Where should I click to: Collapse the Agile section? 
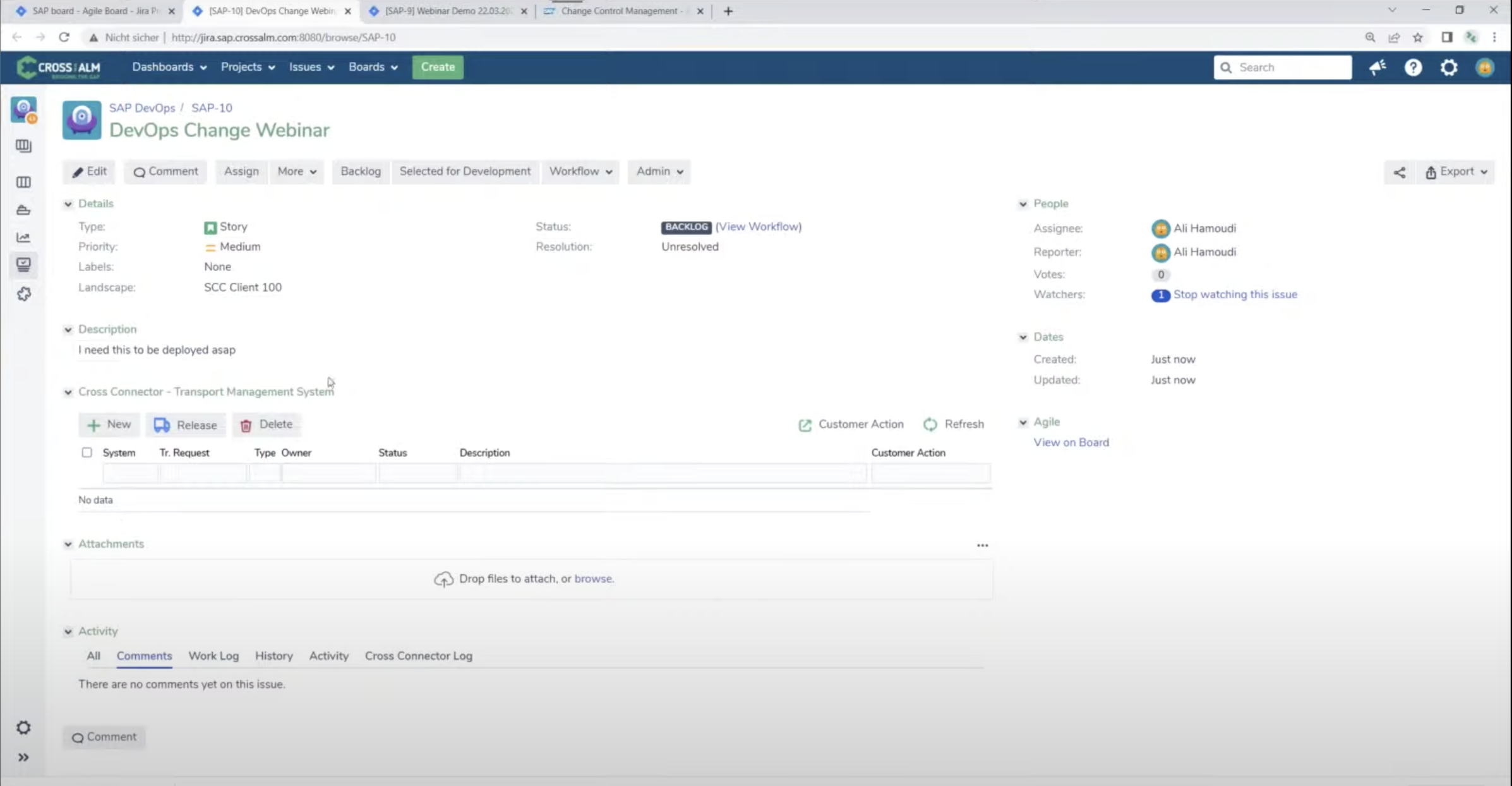click(x=1023, y=422)
